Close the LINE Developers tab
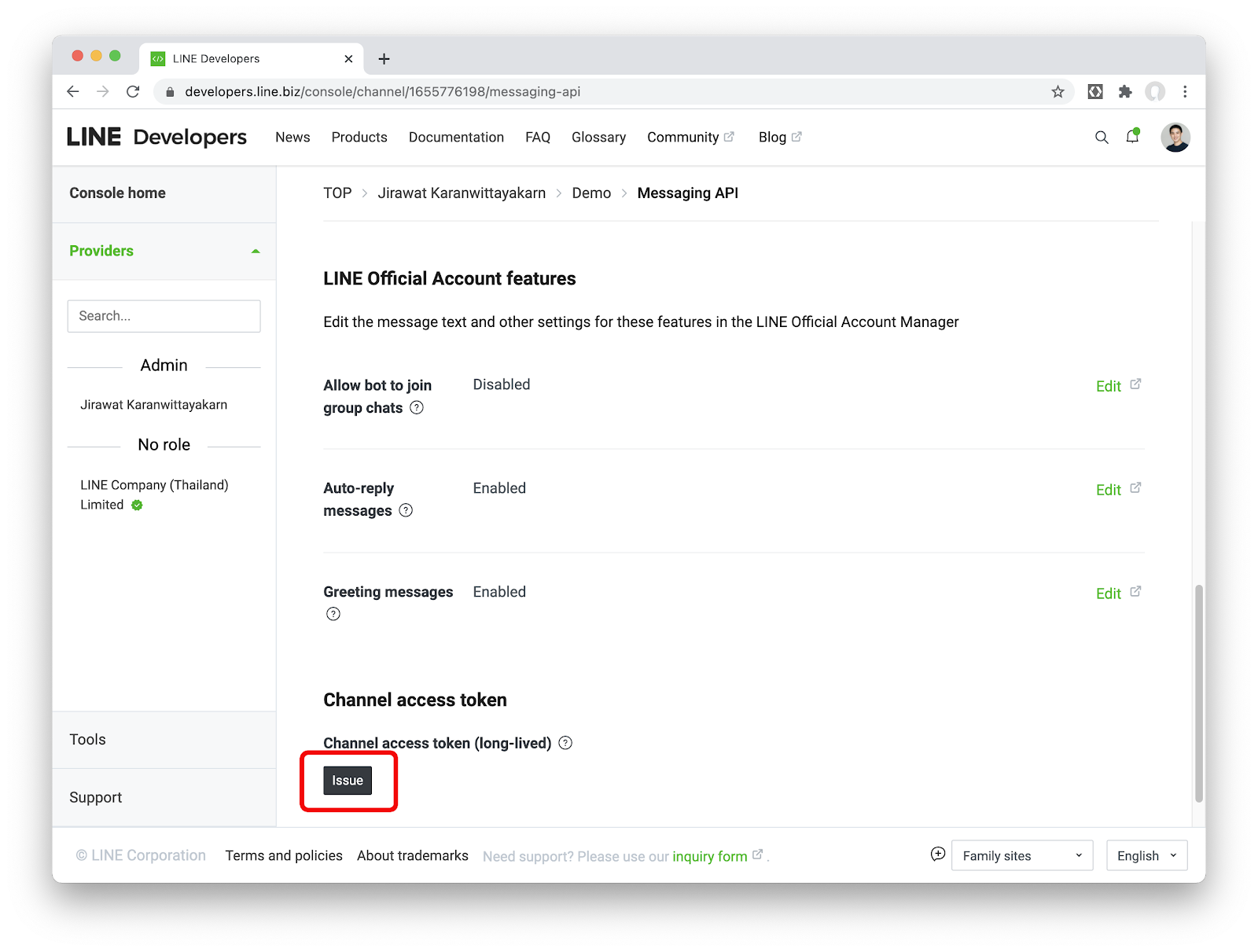The width and height of the screenshot is (1258, 952). pos(348,59)
